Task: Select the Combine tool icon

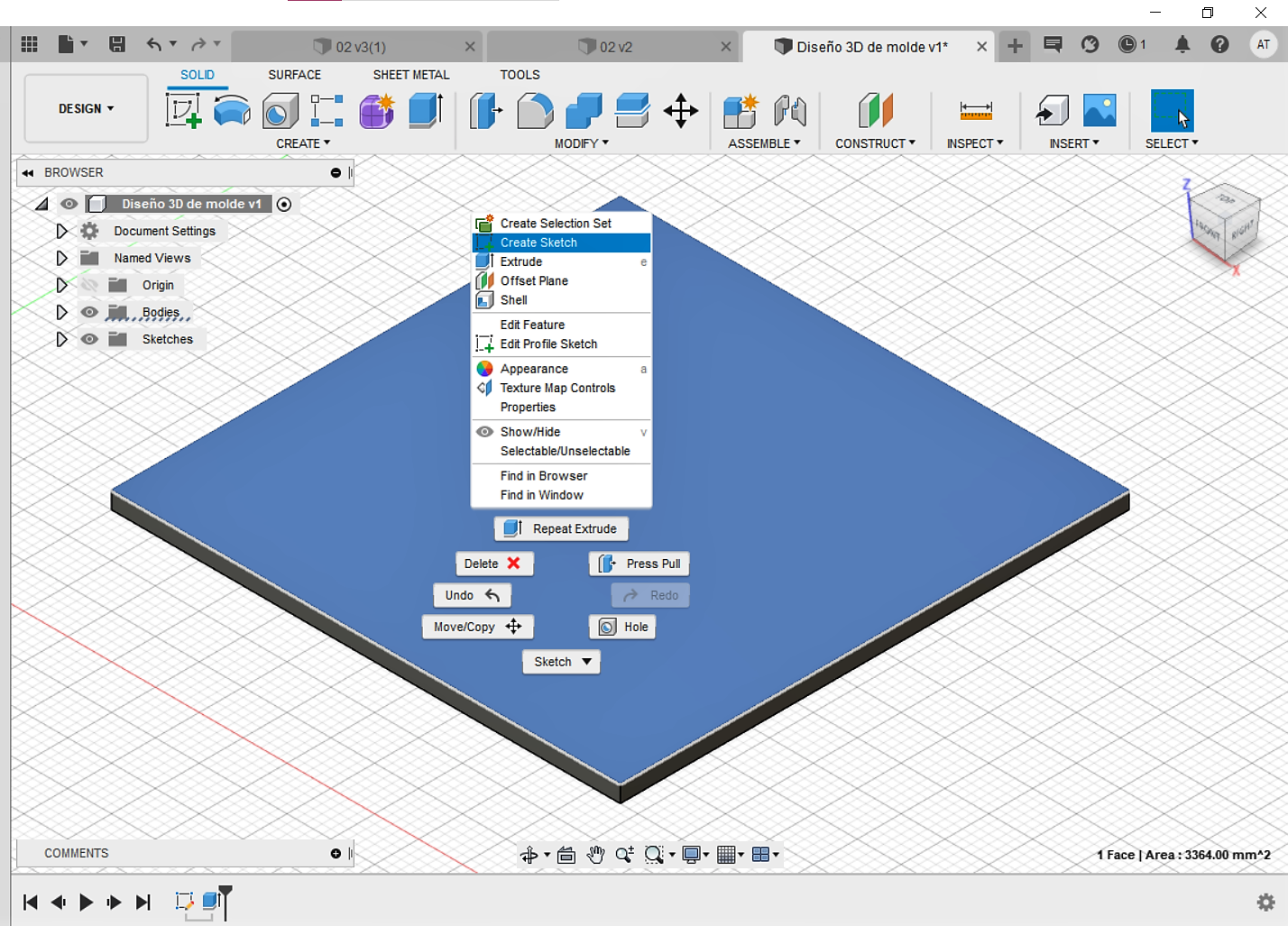Action: click(584, 111)
